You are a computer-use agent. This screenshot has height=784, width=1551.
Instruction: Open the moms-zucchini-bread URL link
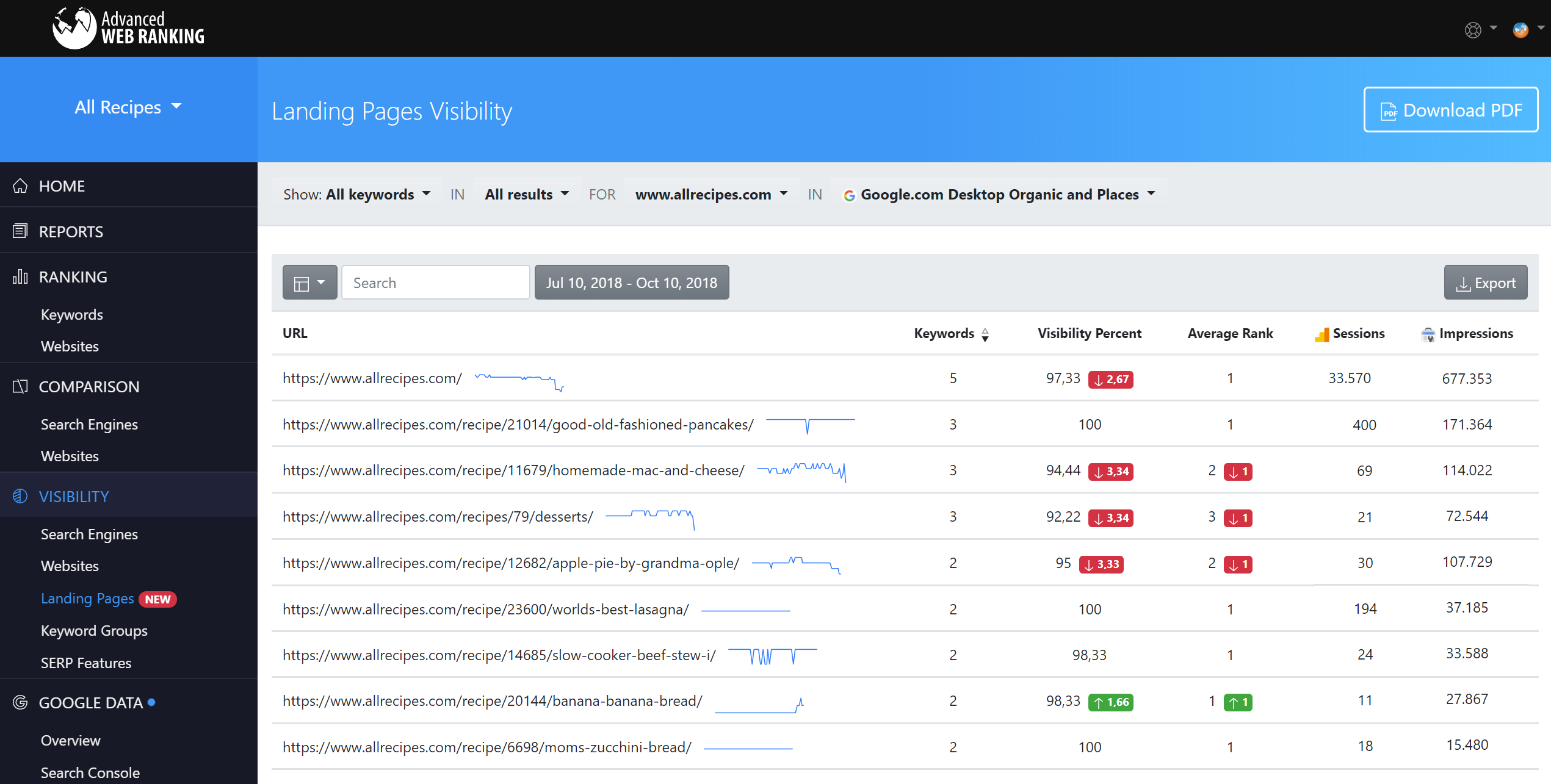tap(487, 747)
